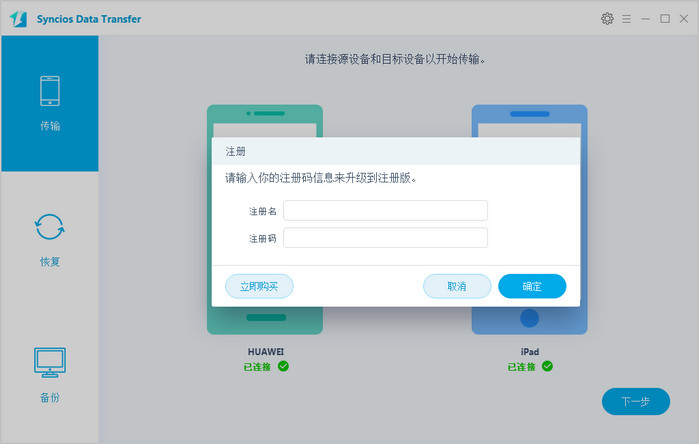Click the HUAWEI connected checkmark icon
699x444 pixels.
283,366
